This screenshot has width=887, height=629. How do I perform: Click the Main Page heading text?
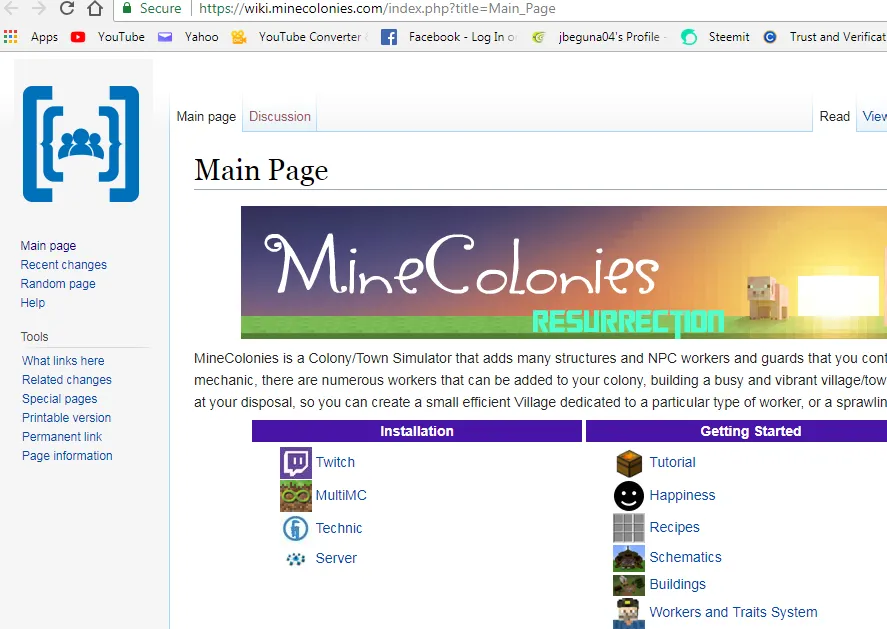tap(261, 170)
